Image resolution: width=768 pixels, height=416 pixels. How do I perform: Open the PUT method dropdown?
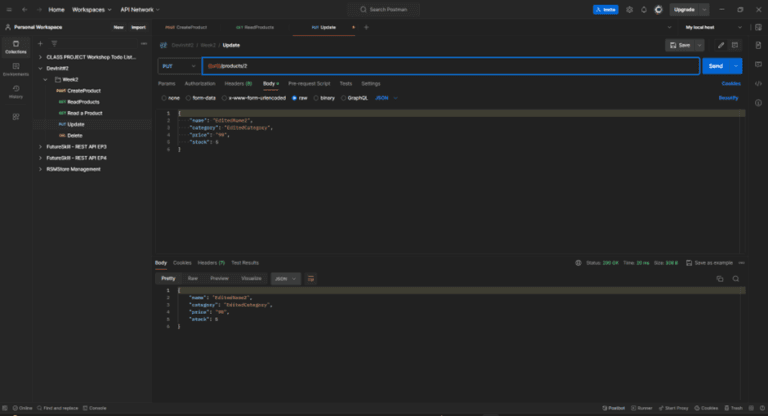click(178, 66)
